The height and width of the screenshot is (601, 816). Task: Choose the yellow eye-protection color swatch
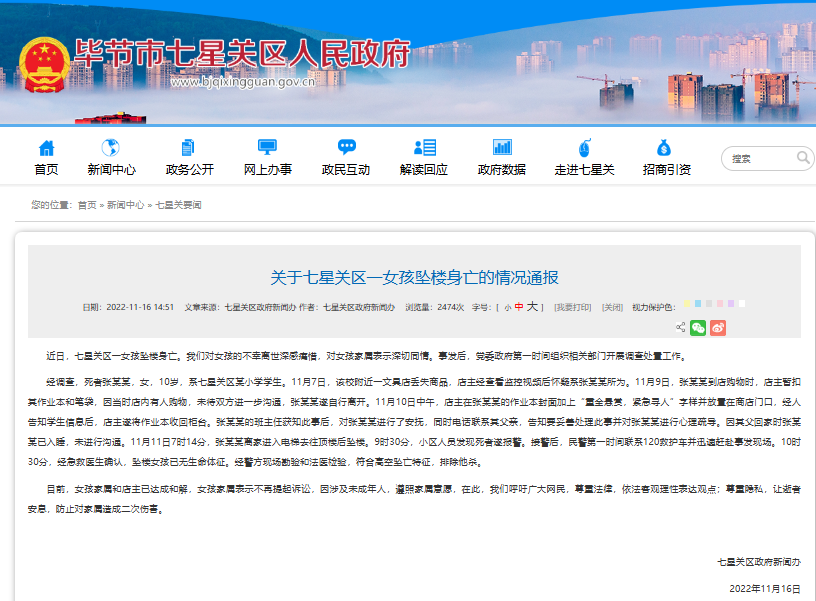point(687,304)
